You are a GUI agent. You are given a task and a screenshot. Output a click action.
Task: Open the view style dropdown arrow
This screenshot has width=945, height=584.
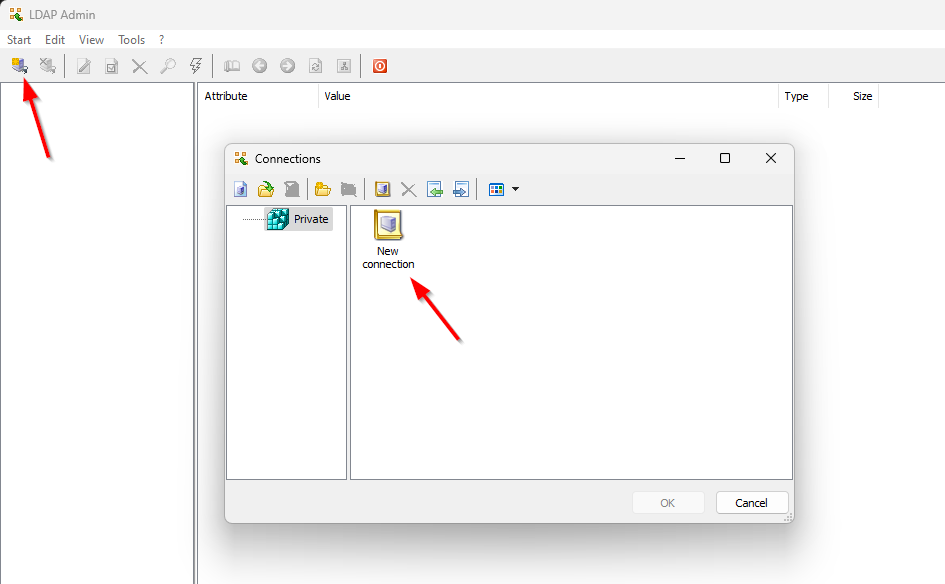coord(515,189)
